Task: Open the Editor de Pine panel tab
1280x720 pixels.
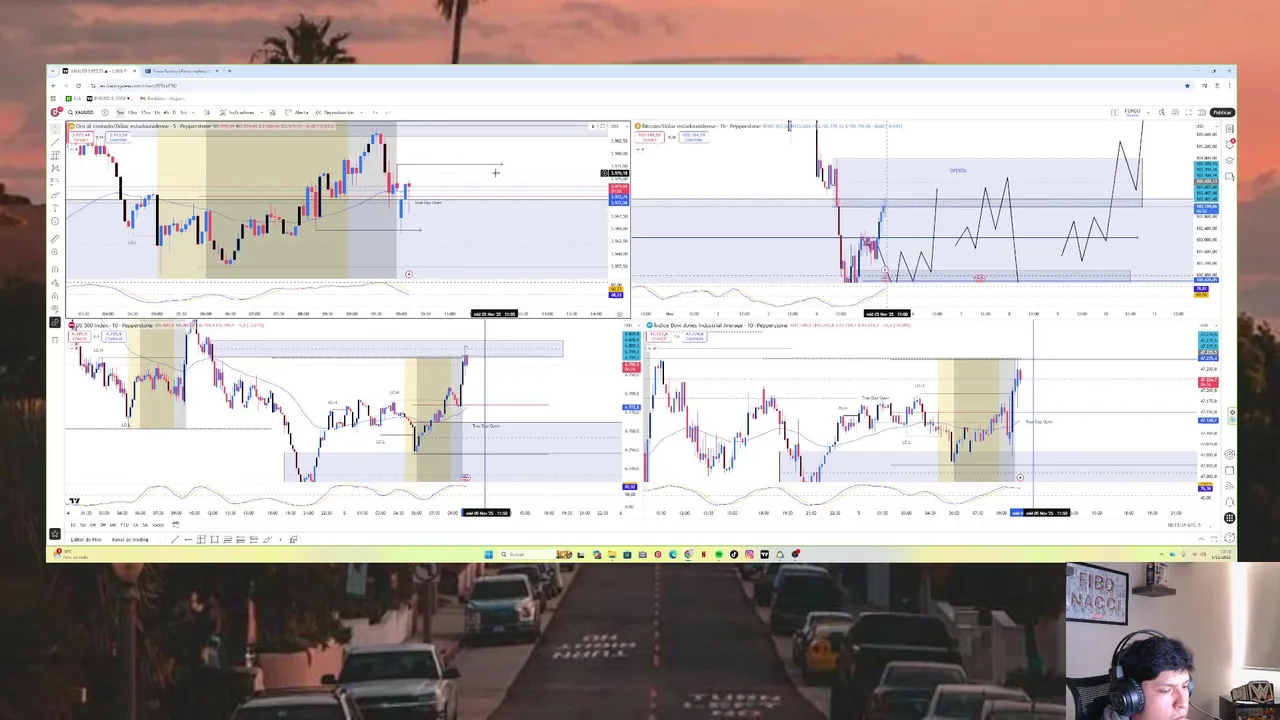Action: pyautogui.click(x=86, y=540)
